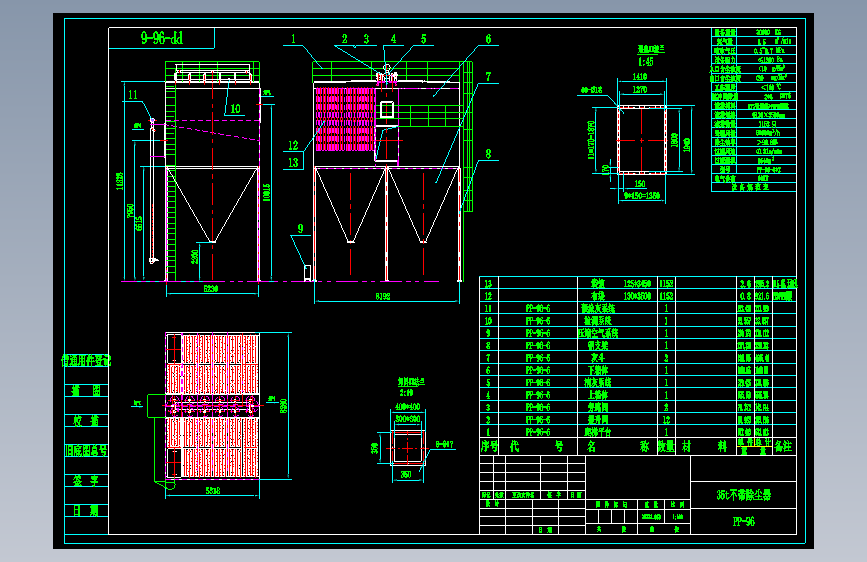The height and width of the screenshot is (562, 867).
Task: Select the 备注 header in the parts list
Action: point(784,446)
